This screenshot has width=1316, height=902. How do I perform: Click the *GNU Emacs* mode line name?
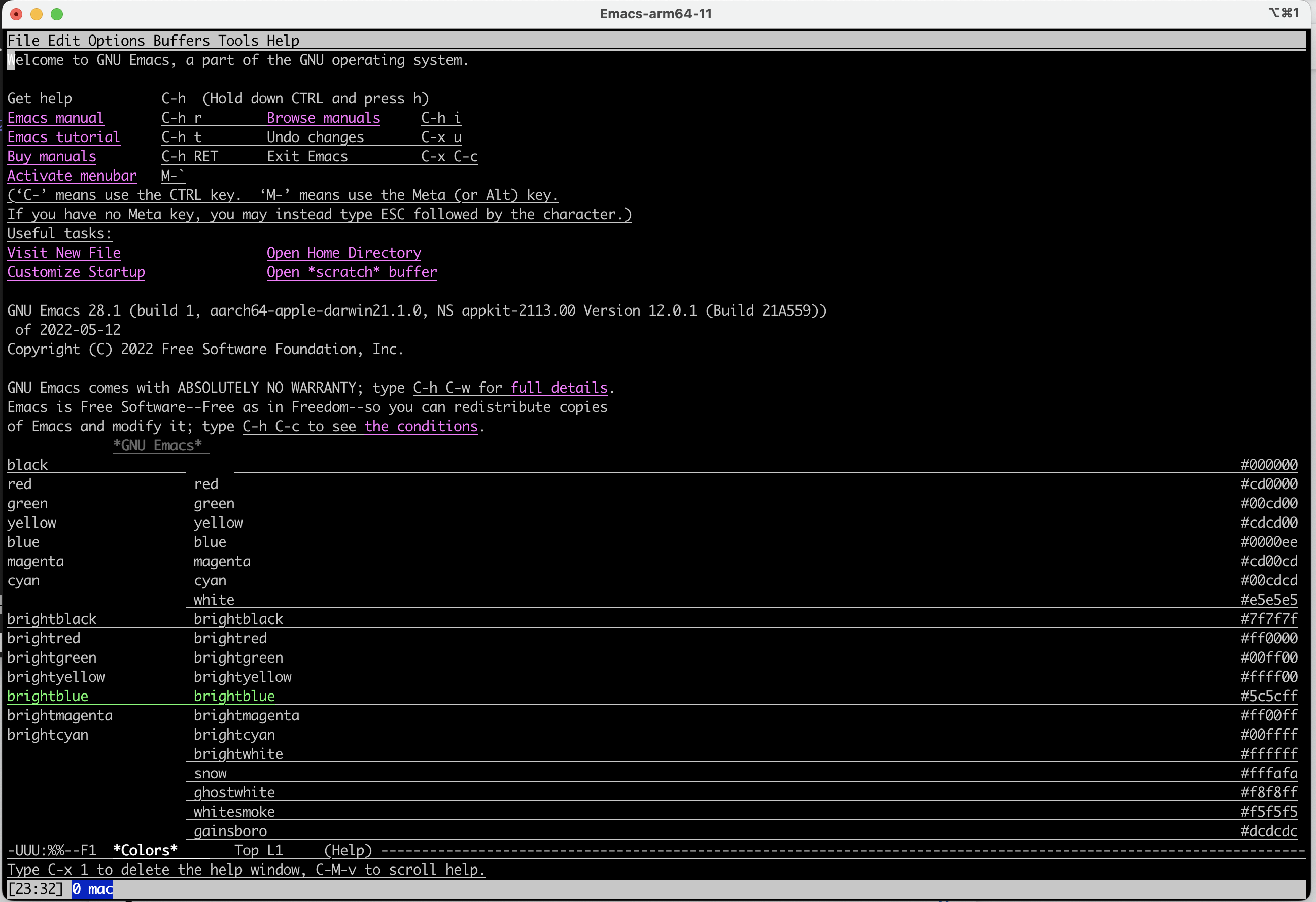click(x=157, y=445)
